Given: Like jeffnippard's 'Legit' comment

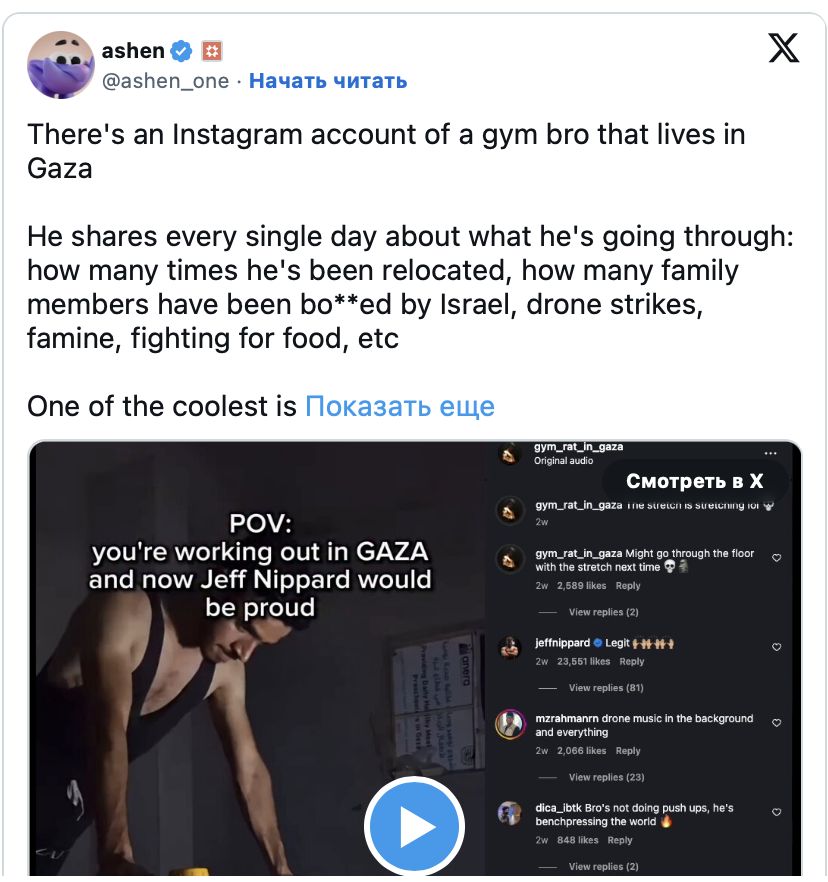Looking at the screenshot, I should click(x=777, y=647).
